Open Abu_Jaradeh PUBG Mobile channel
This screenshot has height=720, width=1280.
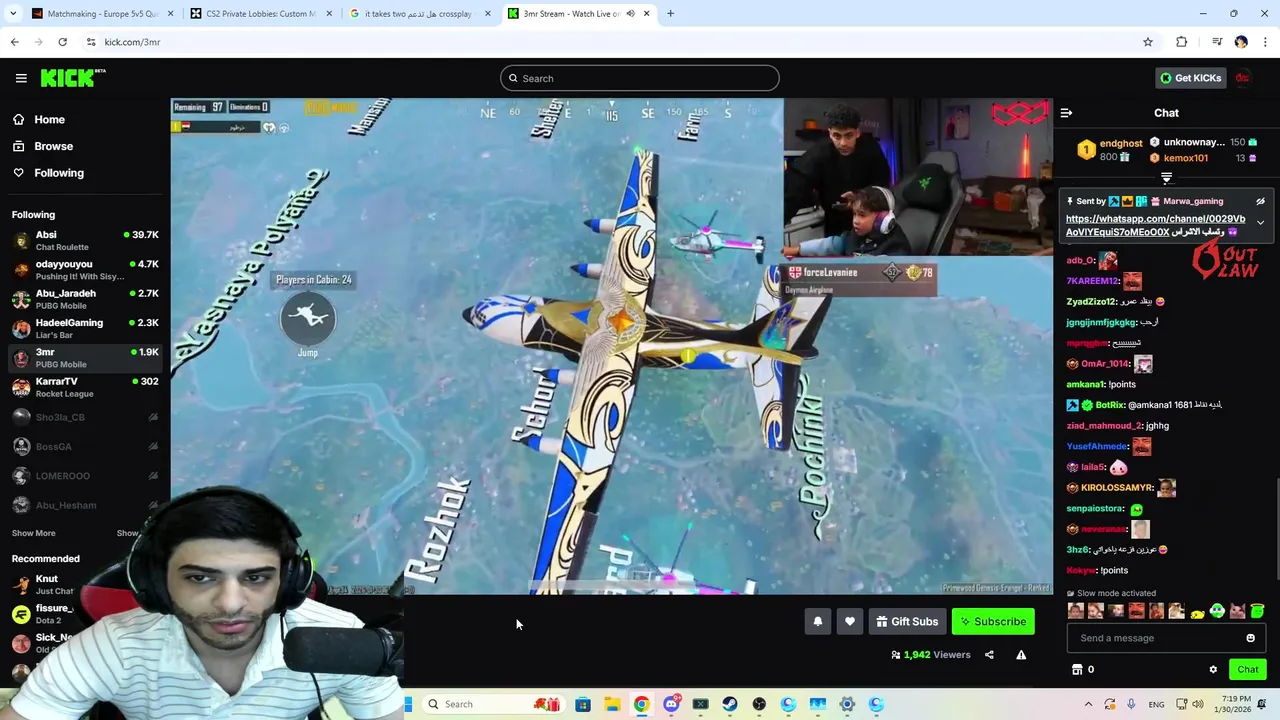point(85,299)
